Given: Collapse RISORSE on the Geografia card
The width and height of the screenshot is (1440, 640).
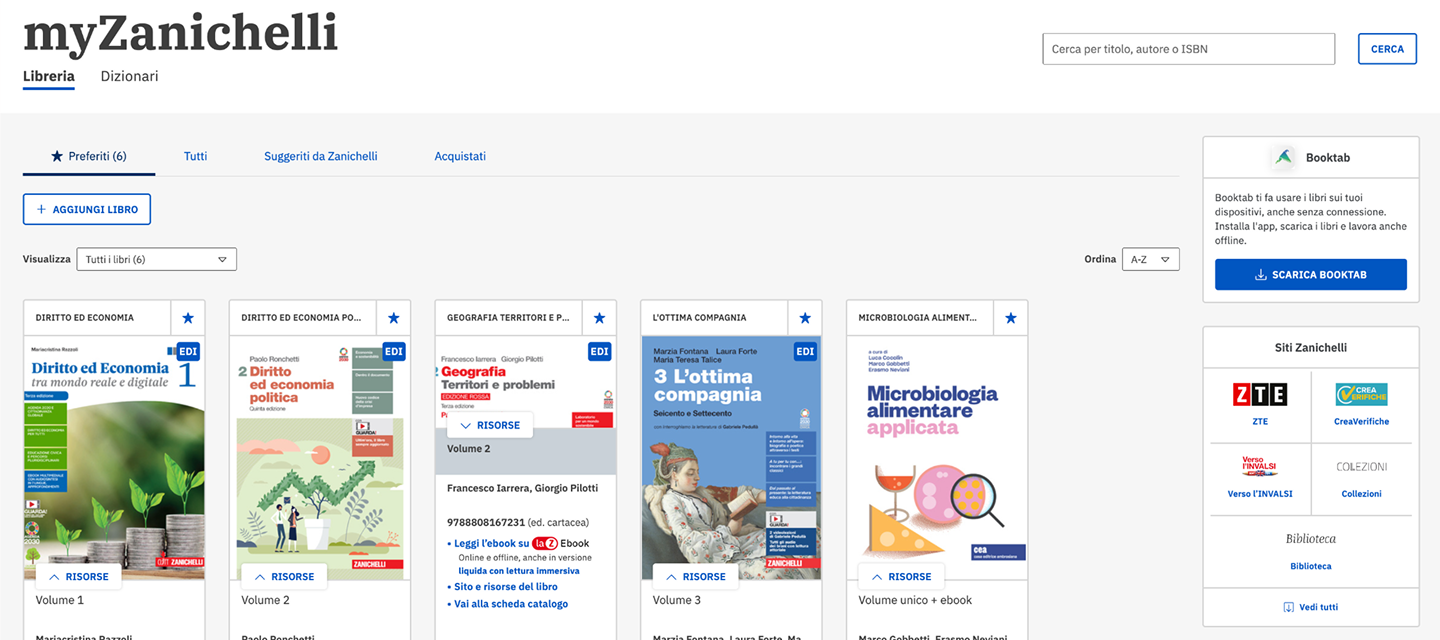Looking at the screenshot, I should (x=490, y=425).
